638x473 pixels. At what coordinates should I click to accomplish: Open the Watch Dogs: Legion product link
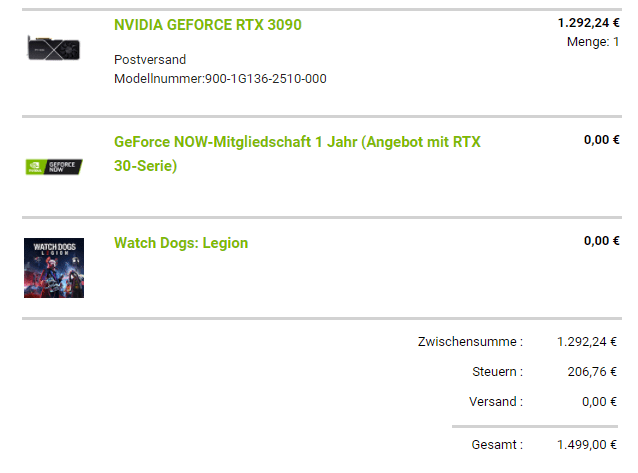coord(181,243)
